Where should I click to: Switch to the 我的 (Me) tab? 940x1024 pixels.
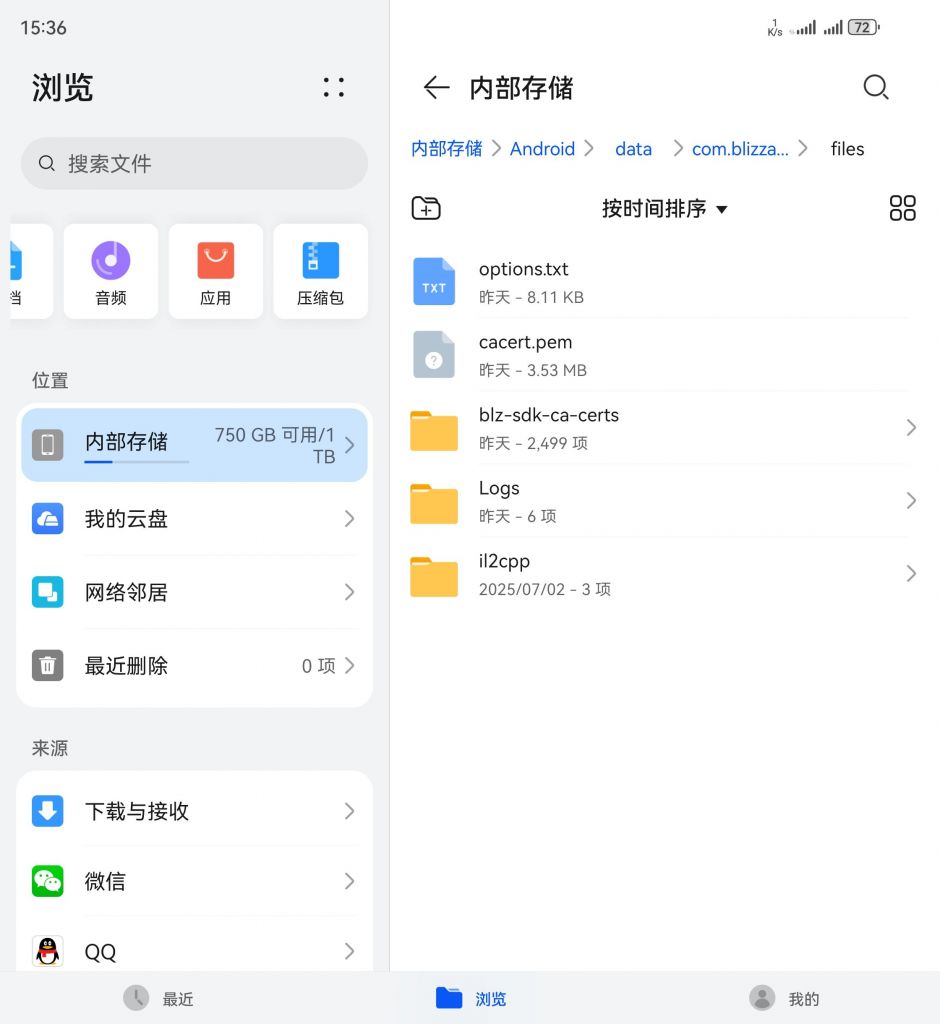(783, 997)
